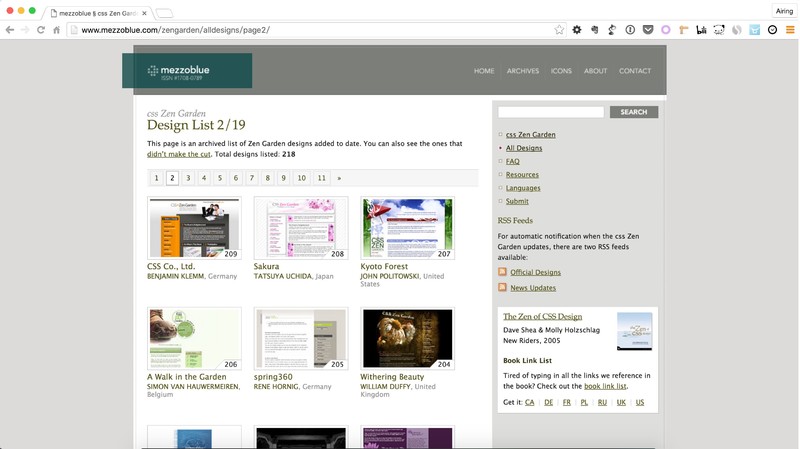The height and width of the screenshot is (449, 800).
Task: Click the address bar URL
Action: point(176,30)
